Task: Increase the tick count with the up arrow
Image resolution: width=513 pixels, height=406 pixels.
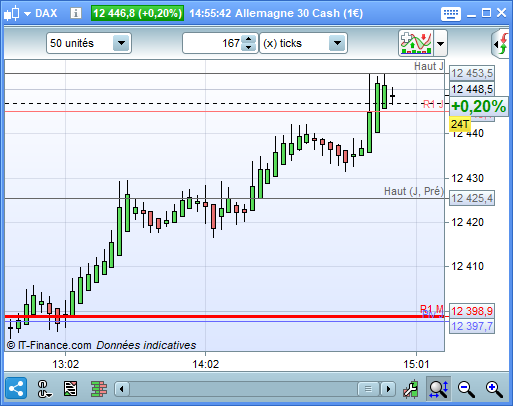Action: point(249,39)
